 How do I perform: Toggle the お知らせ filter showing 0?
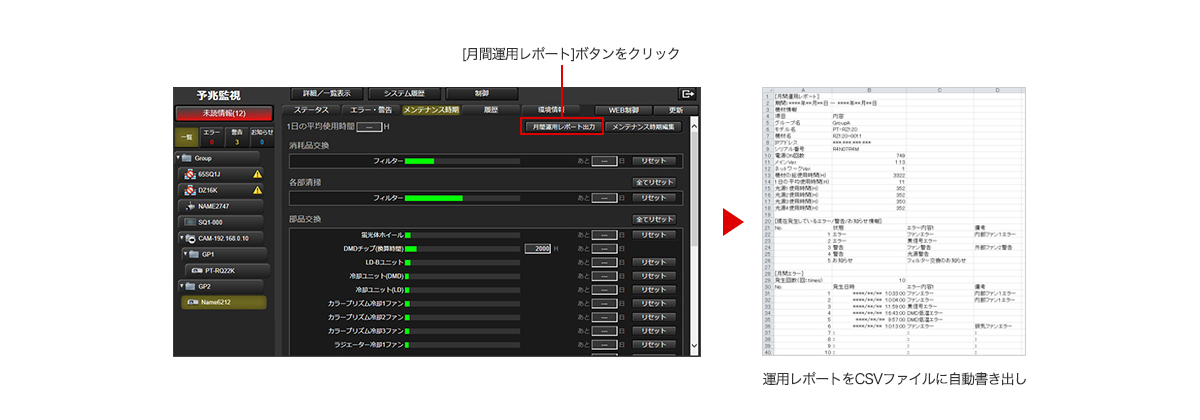(x=261, y=136)
